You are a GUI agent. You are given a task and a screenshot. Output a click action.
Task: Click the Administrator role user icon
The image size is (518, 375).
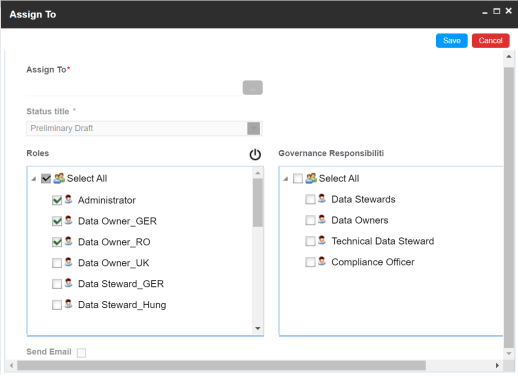[68, 199]
